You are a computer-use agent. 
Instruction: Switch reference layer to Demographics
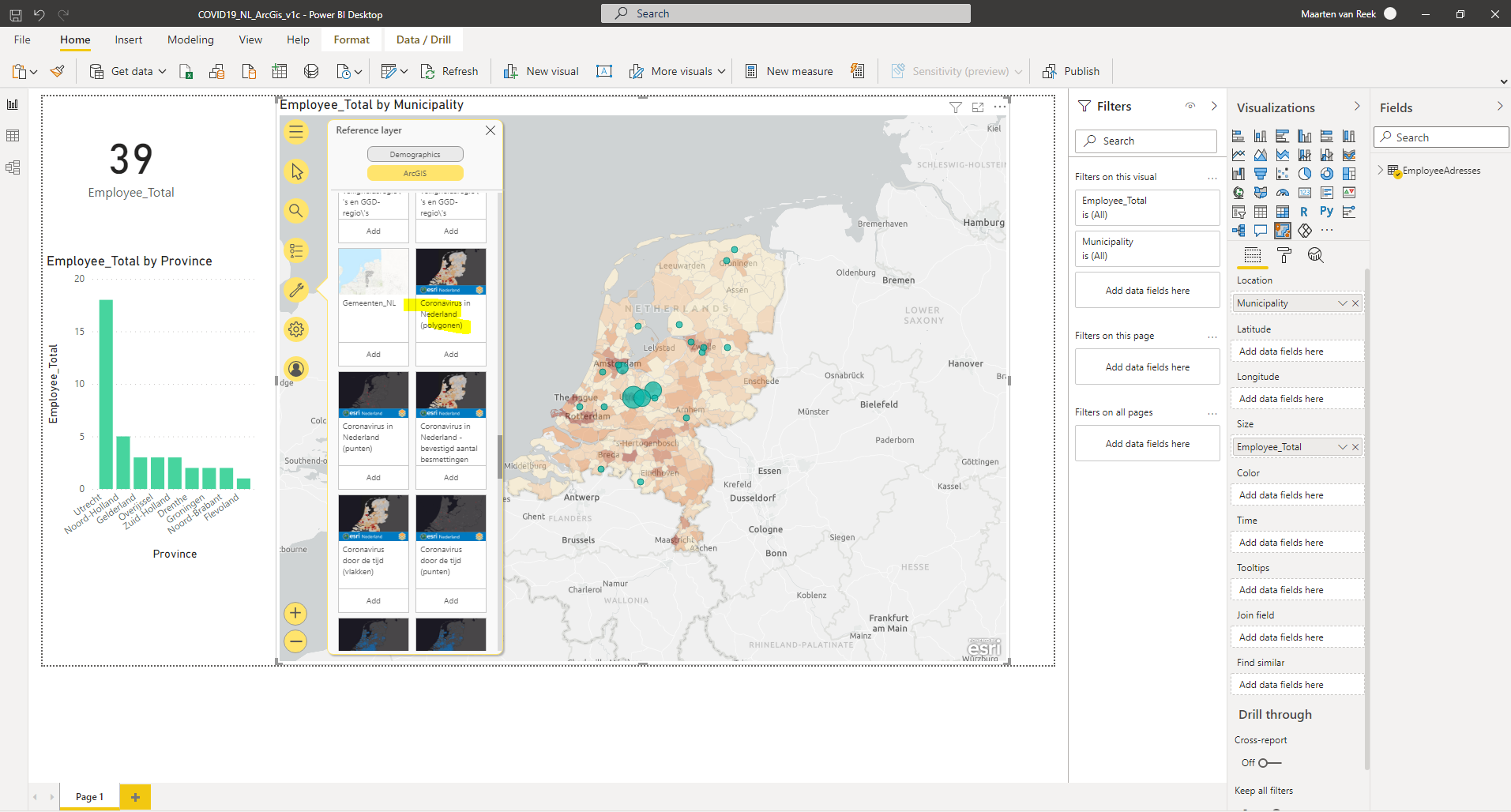tap(415, 153)
